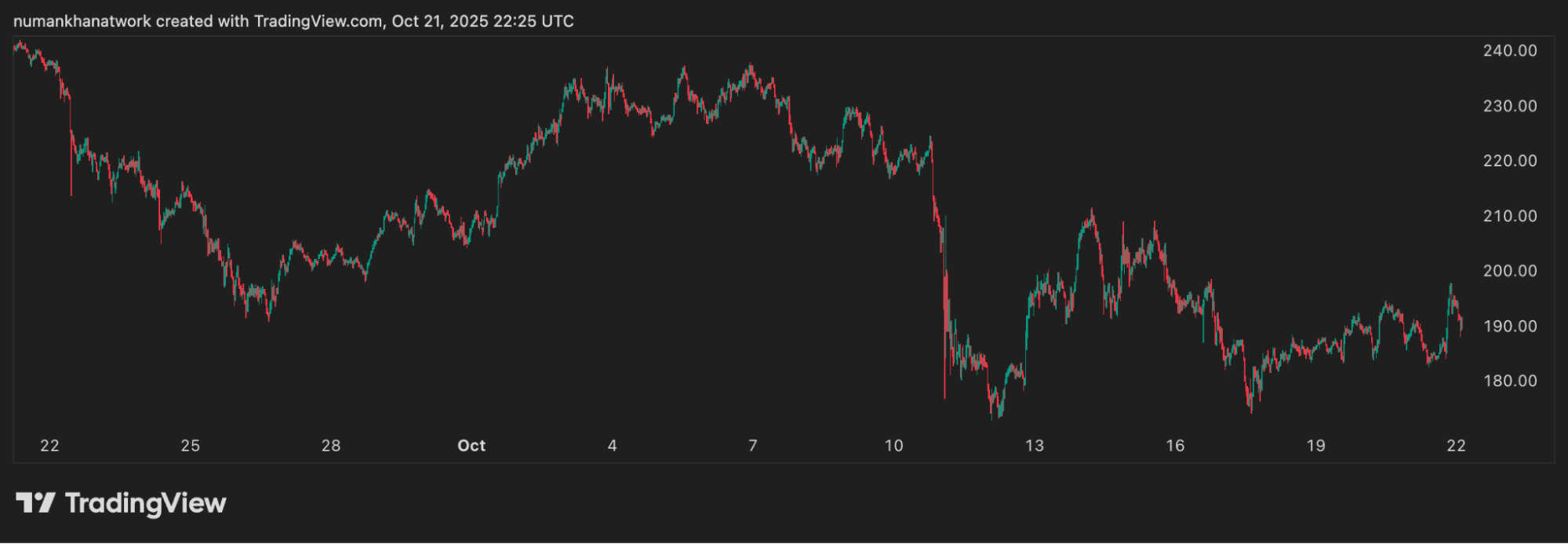The width and height of the screenshot is (1568, 544).
Task: Click the 7 date marker on time axis
Action: point(753,445)
